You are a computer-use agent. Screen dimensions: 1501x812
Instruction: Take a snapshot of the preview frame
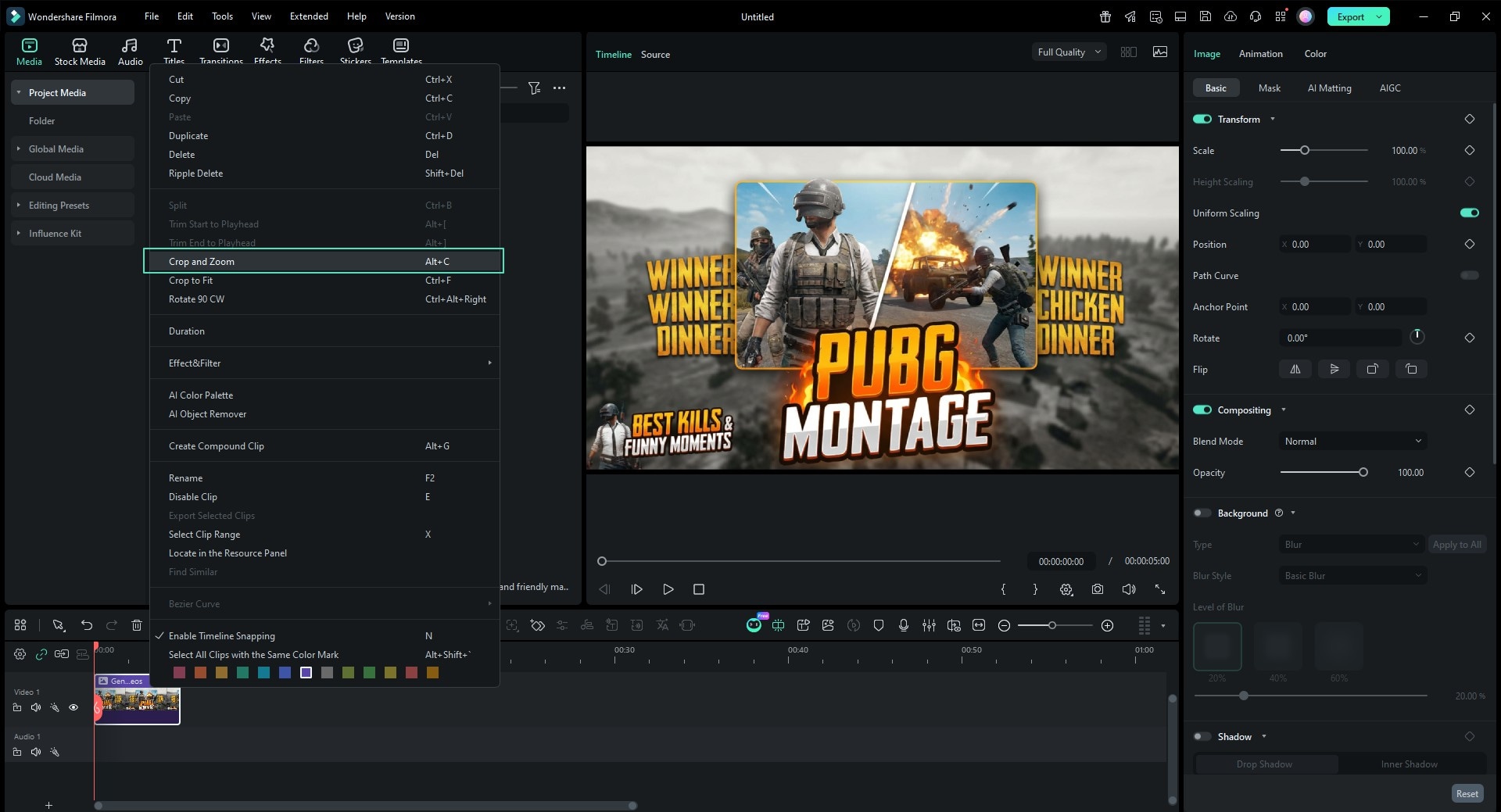tap(1097, 589)
